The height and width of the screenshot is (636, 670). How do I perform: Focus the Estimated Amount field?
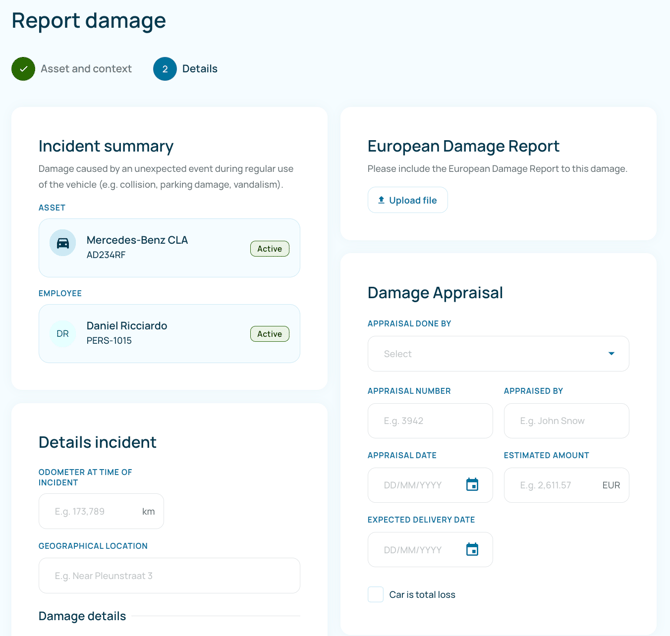coord(566,485)
